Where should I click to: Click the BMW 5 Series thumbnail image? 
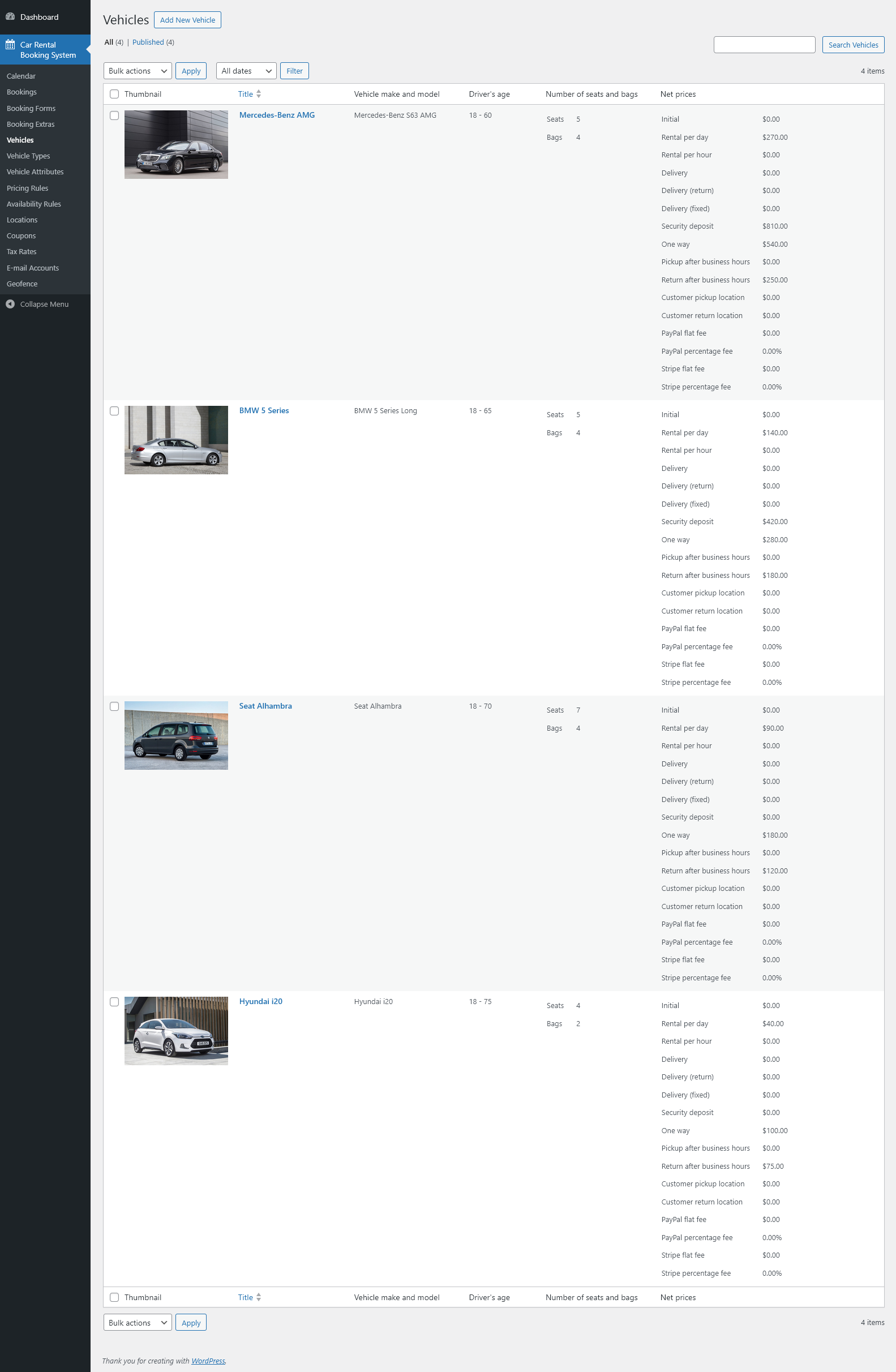(177, 440)
